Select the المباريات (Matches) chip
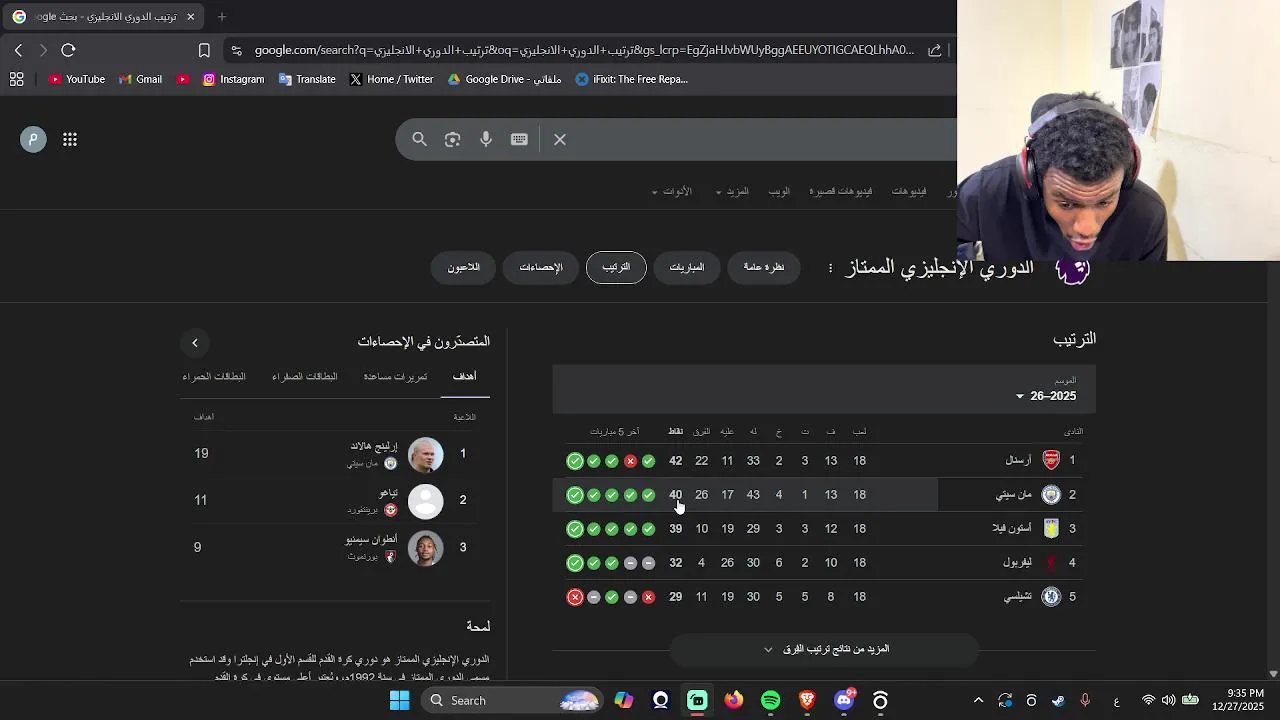 687,267
